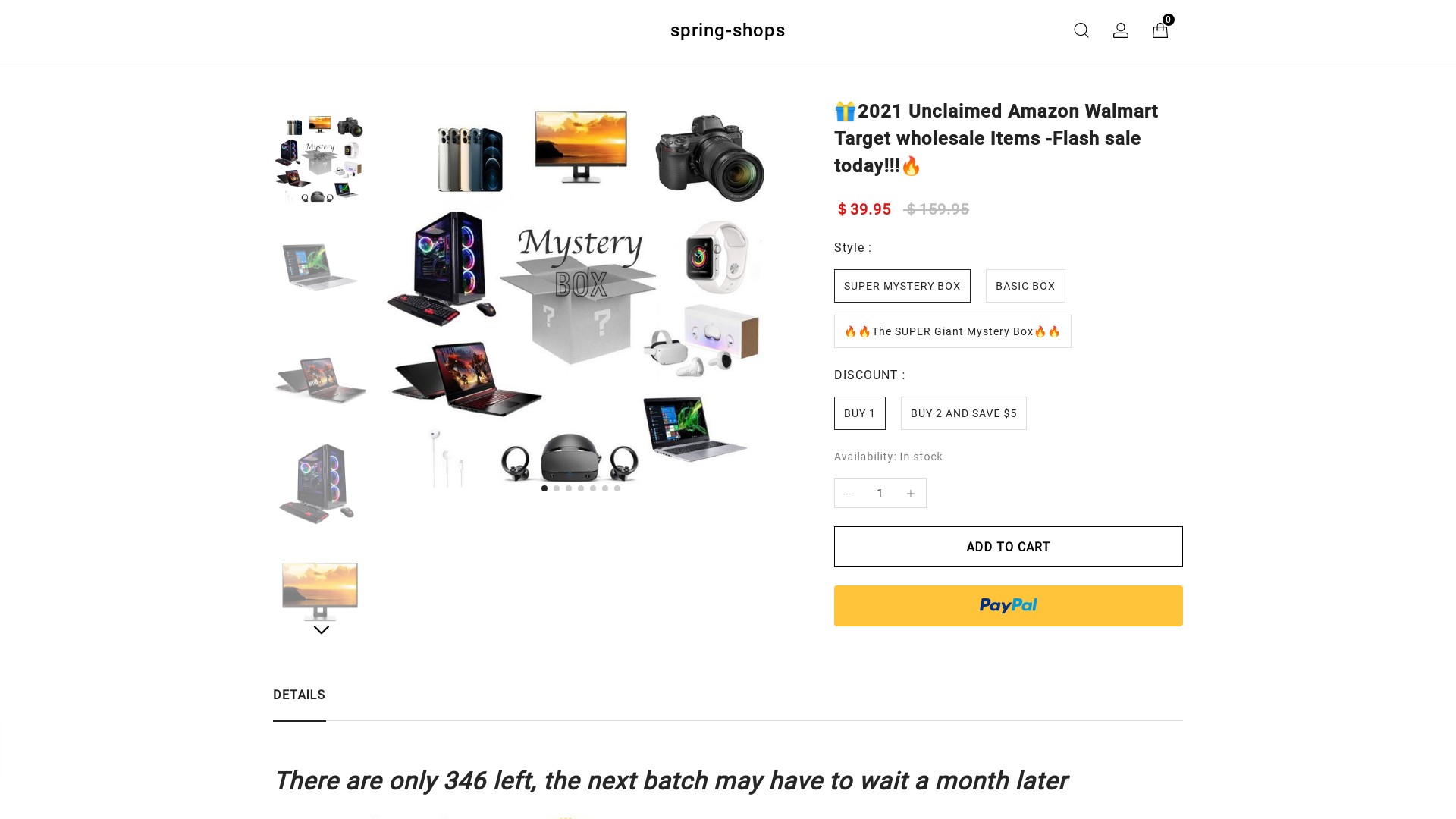Open the account login icon
1456x819 pixels.
click(x=1120, y=30)
